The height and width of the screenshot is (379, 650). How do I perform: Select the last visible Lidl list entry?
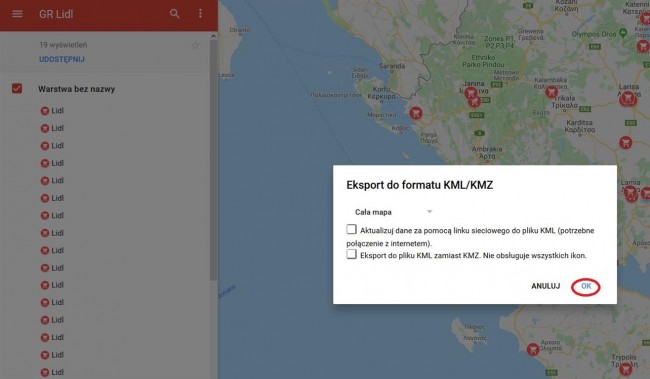click(52, 372)
